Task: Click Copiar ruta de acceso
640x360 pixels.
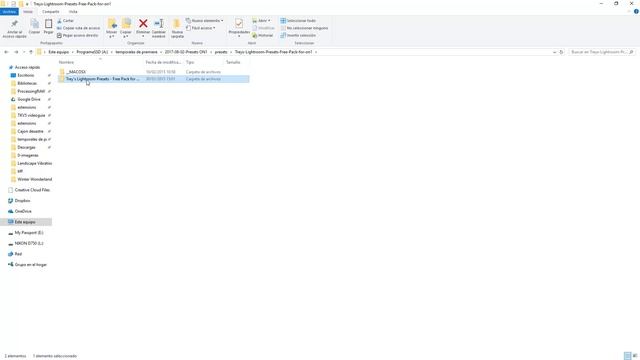Action: pos(78,28)
